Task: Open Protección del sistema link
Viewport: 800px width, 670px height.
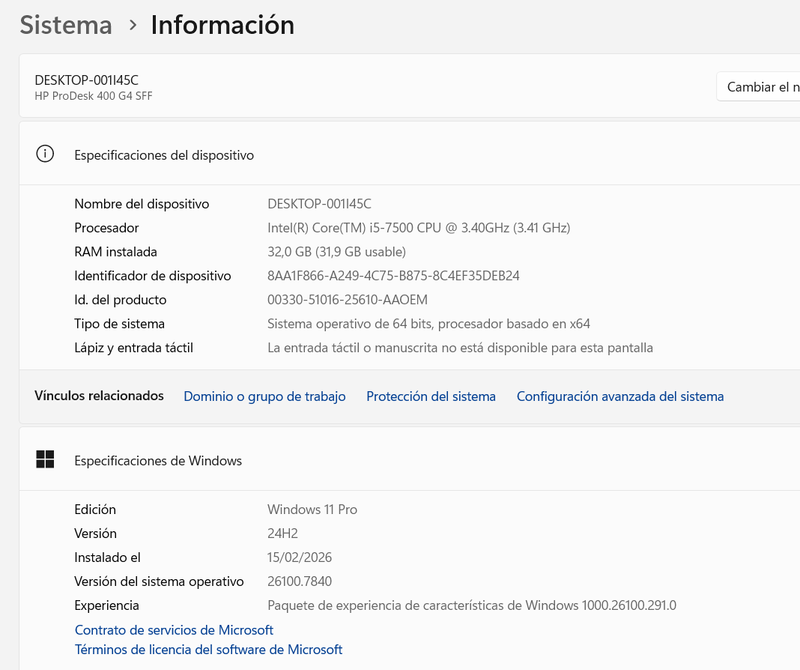Action: [x=431, y=396]
